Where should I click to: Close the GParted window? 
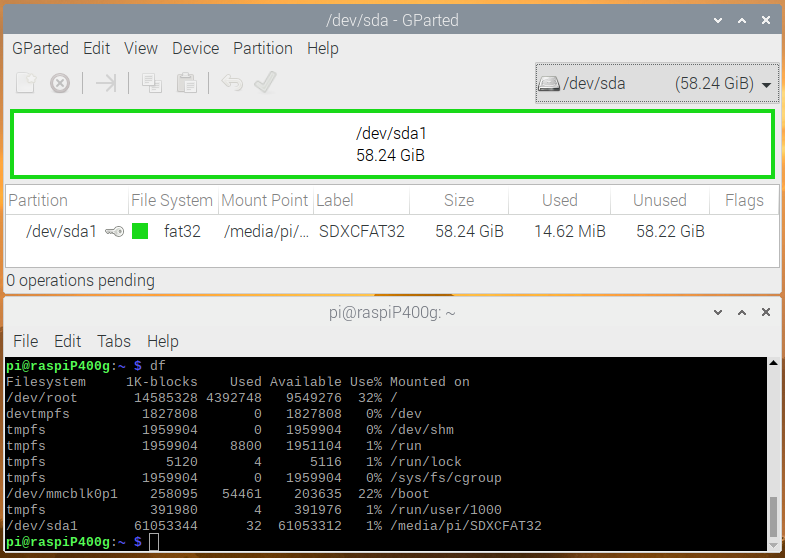[766, 21]
